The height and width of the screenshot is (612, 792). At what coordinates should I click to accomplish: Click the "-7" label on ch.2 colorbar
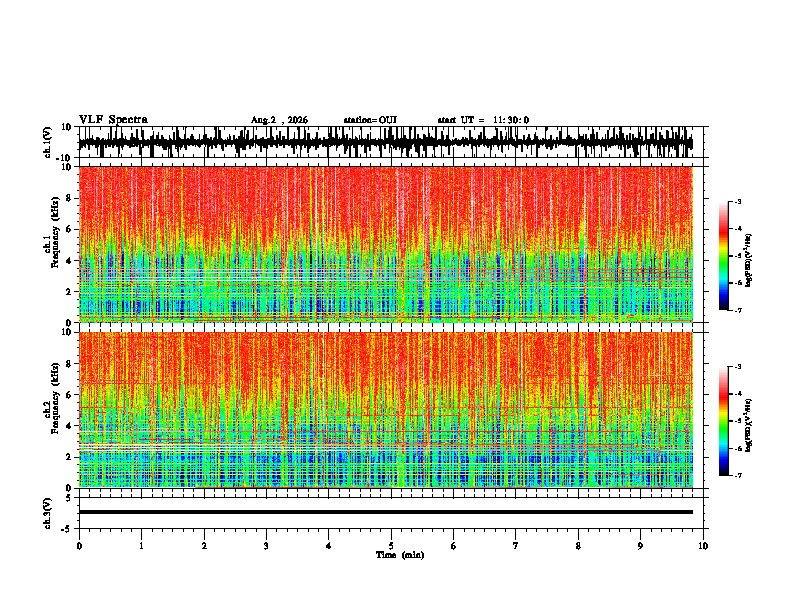(737, 476)
